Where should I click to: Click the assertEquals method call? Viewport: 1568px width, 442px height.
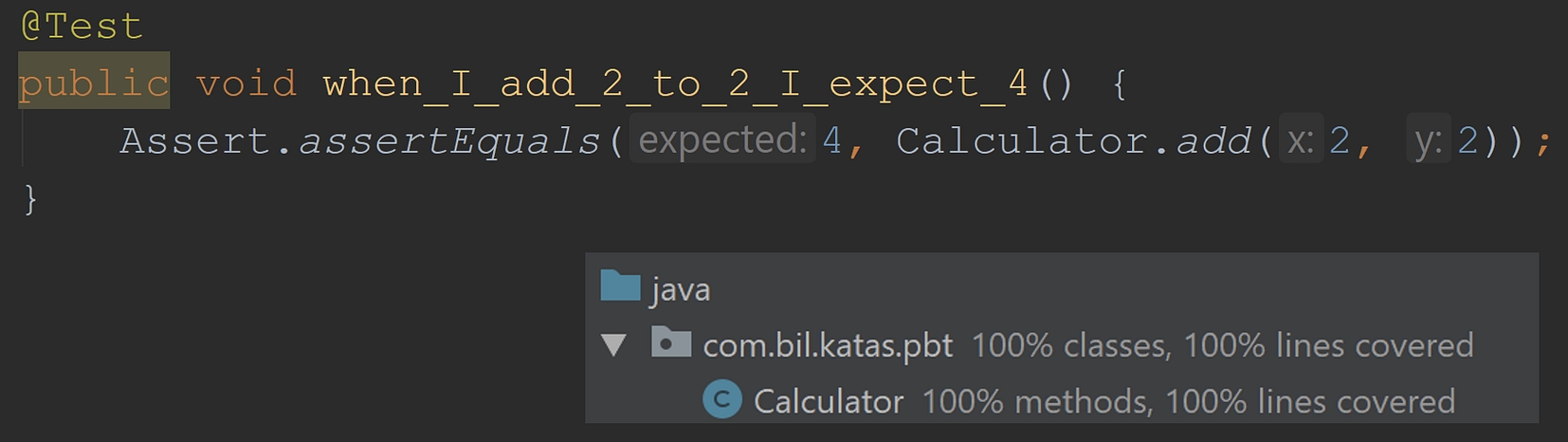[449, 141]
